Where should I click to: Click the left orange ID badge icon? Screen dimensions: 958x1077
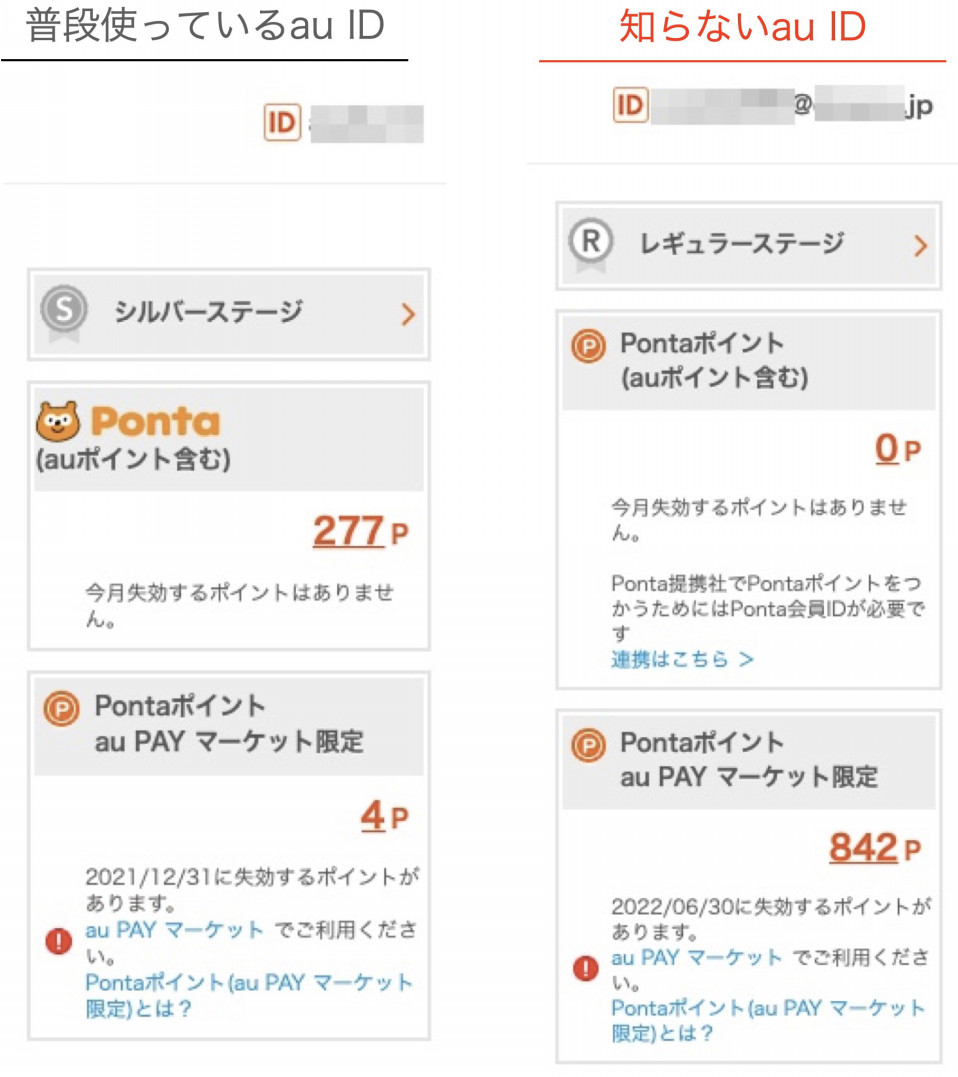coord(282,123)
